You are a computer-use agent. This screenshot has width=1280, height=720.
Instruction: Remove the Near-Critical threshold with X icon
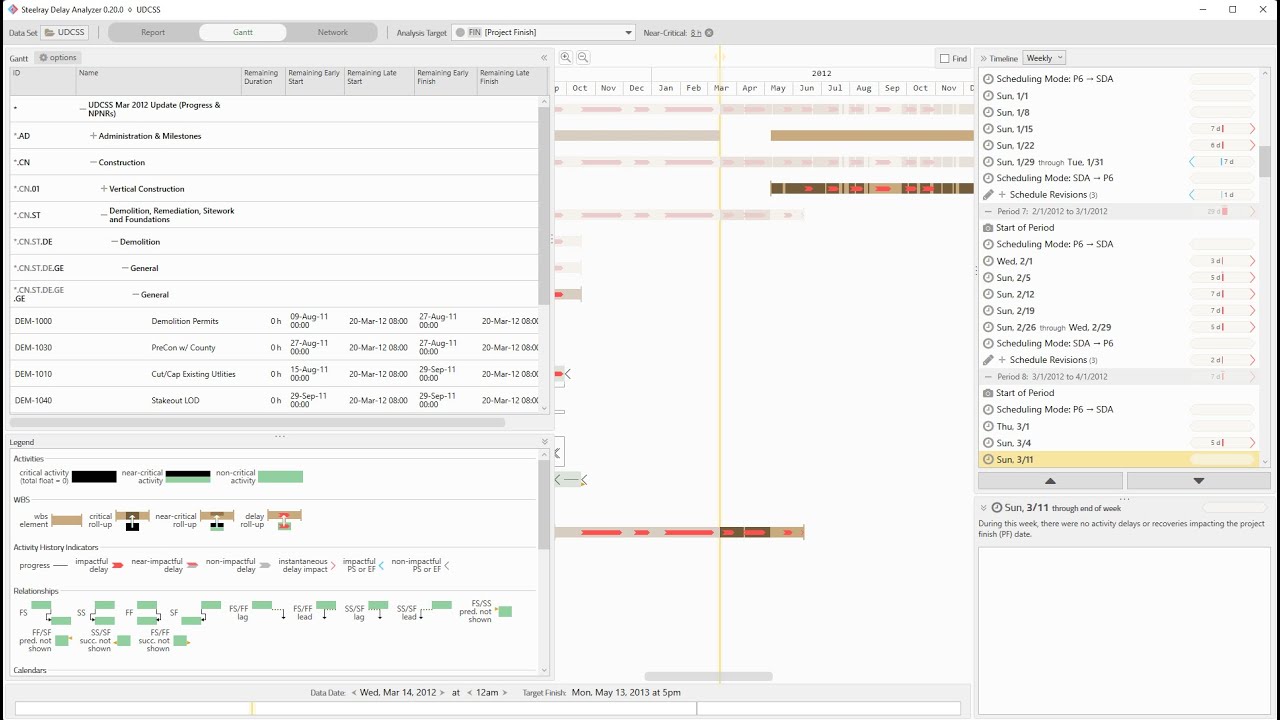click(x=709, y=33)
